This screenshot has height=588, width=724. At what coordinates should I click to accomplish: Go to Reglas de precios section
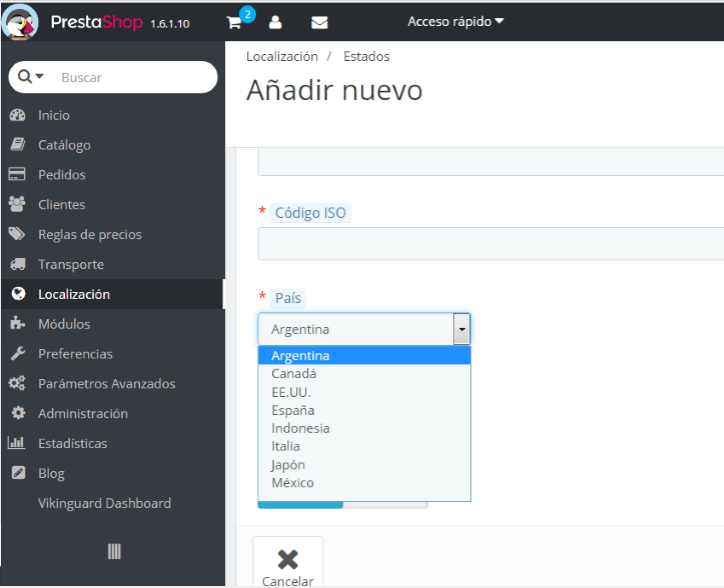tap(90, 235)
